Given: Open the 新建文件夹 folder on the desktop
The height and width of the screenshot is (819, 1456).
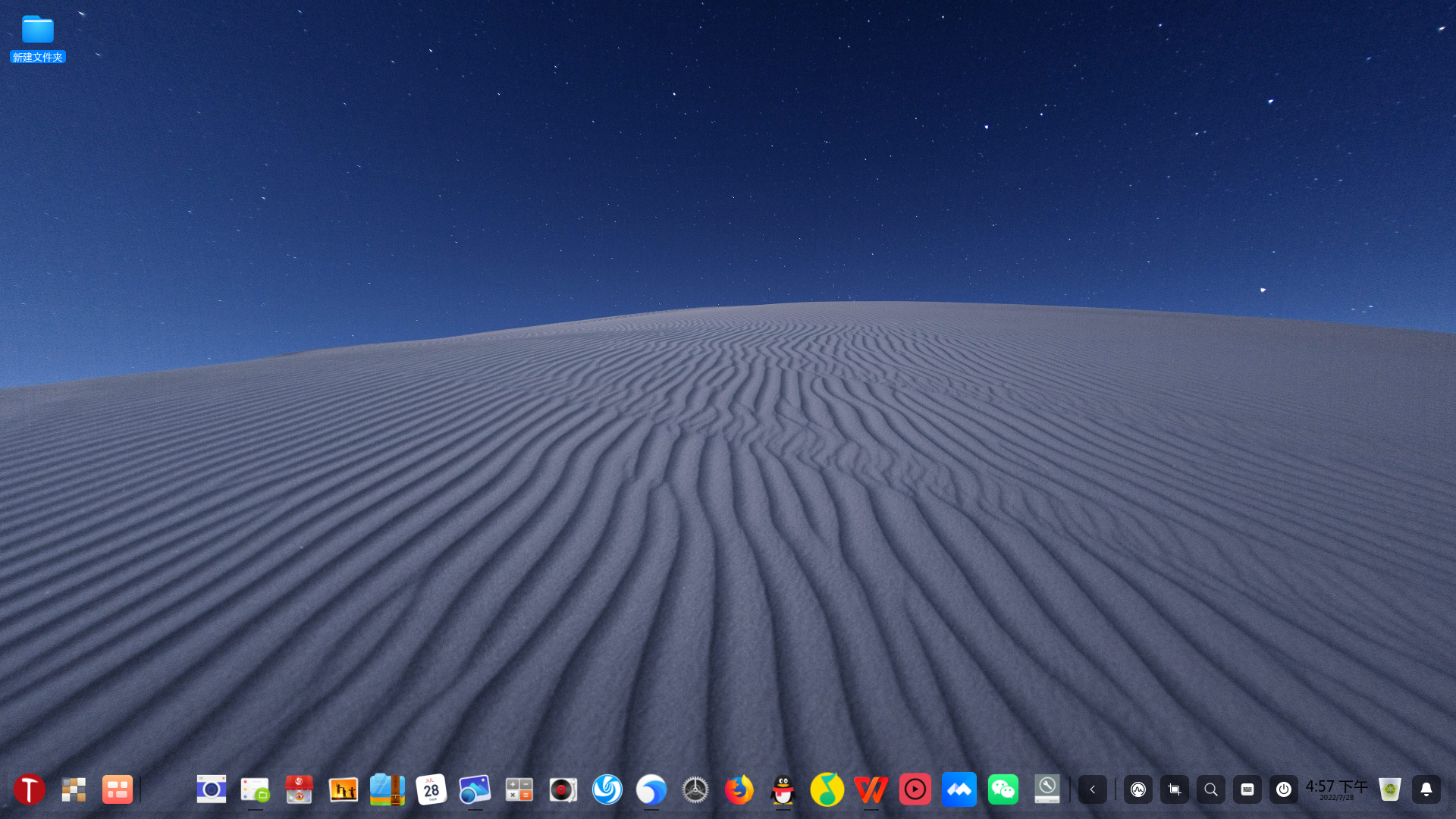Looking at the screenshot, I should pyautogui.click(x=37, y=30).
